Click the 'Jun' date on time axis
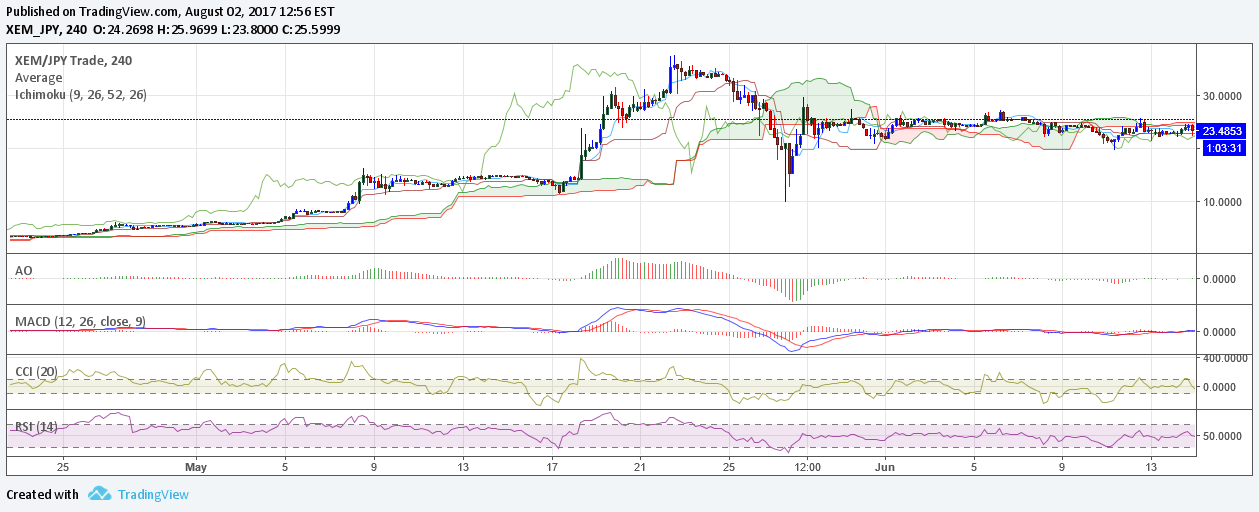Viewport: 1259px width, 512px height. (885, 467)
